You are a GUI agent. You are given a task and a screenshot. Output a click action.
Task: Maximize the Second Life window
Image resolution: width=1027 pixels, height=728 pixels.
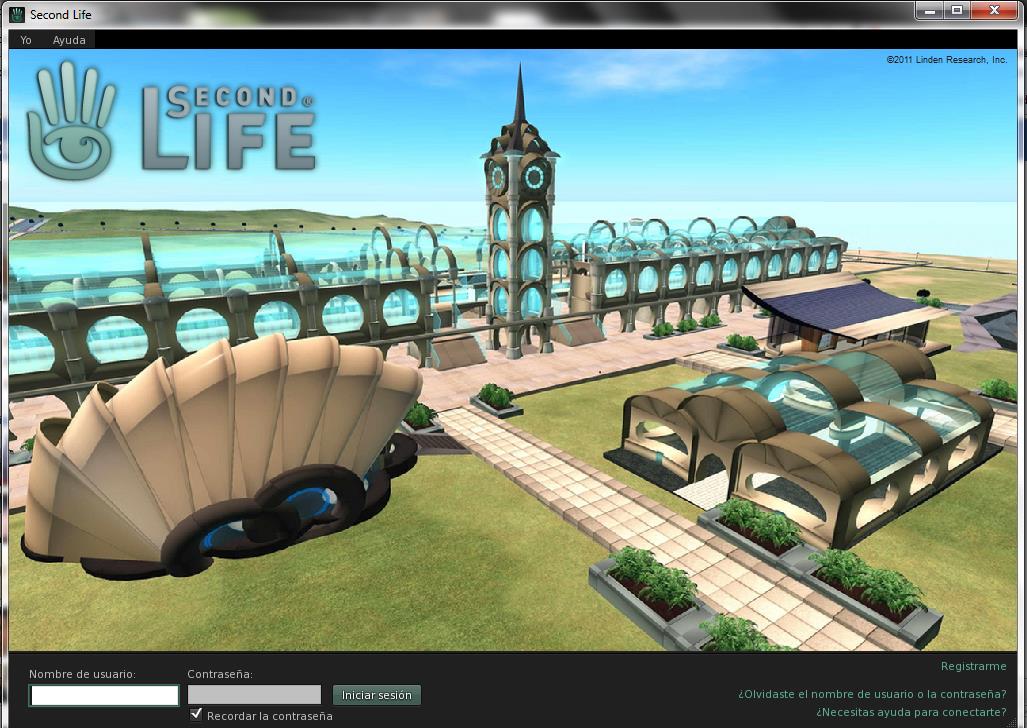957,10
